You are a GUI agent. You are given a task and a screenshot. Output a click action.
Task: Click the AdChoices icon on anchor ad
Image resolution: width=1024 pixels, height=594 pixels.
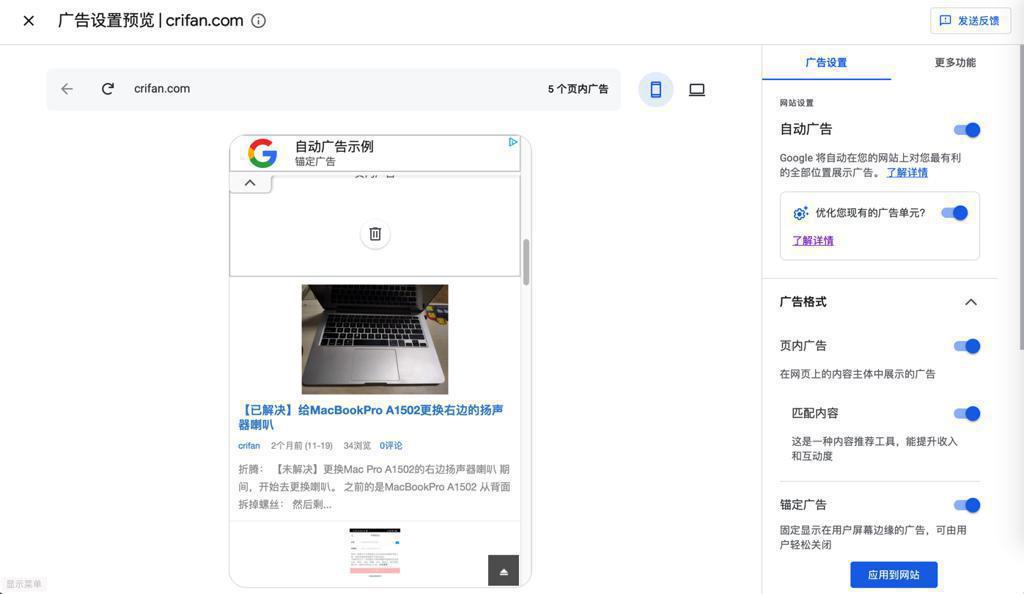[513, 142]
